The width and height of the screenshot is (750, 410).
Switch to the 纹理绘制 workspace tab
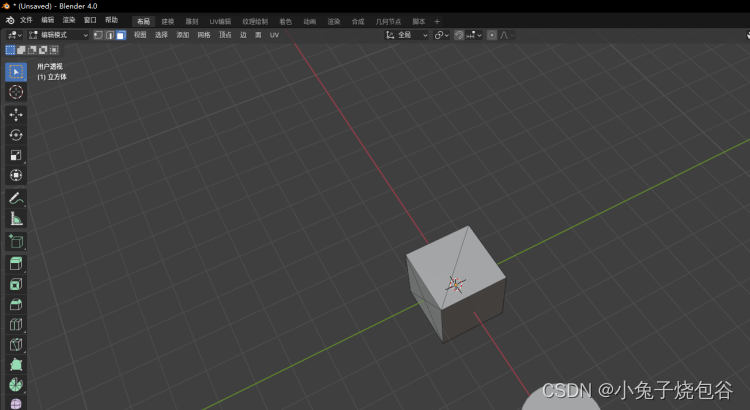pos(255,22)
